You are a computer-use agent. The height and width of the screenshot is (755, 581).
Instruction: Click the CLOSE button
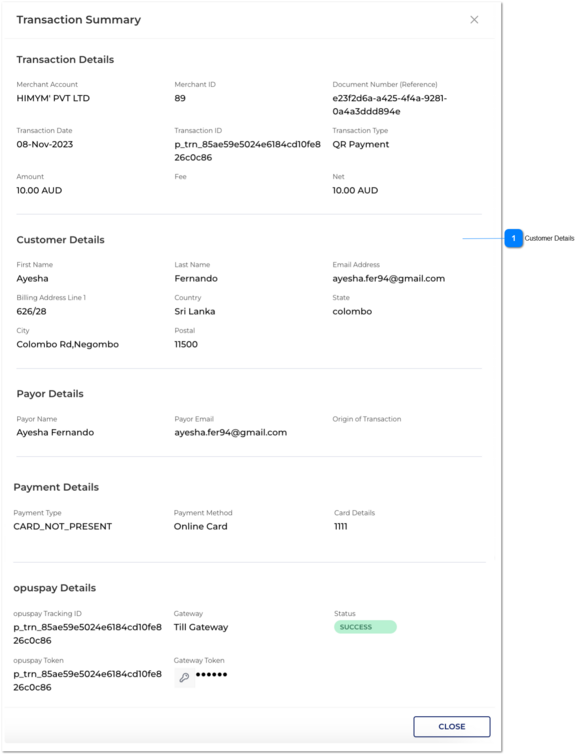[x=452, y=727]
